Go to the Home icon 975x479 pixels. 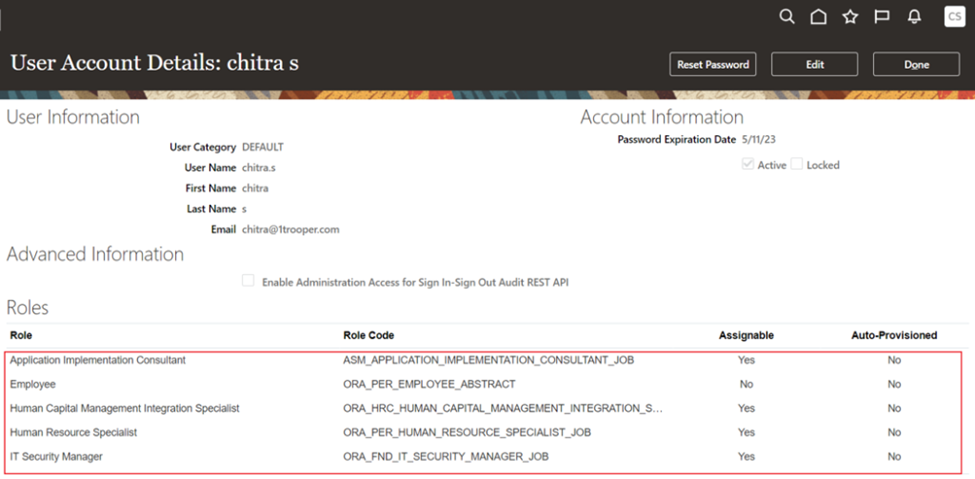[x=818, y=17]
